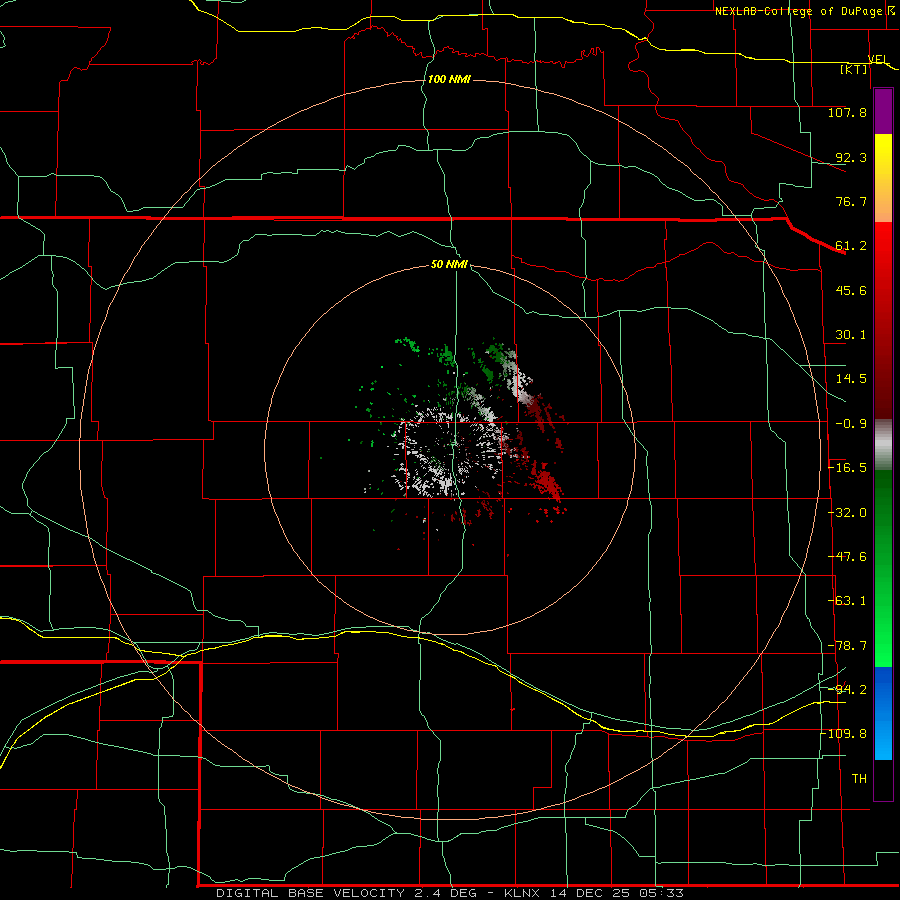Click the blue segment of the color bar
This screenshot has height=900, width=900.
(x=883, y=713)
